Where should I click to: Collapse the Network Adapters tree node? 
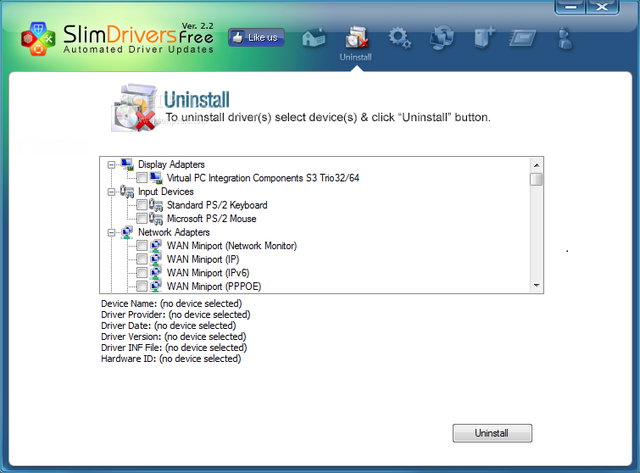tap(111, 233)
